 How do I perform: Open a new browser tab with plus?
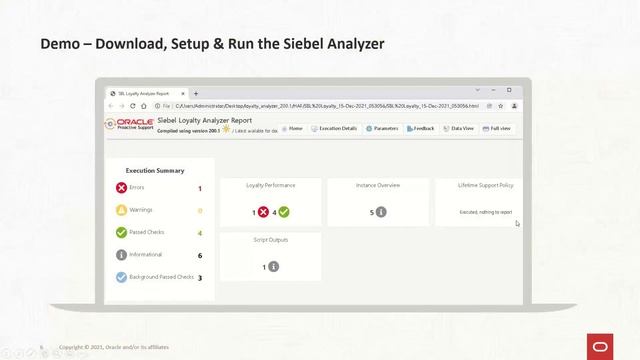click(196, 93)
